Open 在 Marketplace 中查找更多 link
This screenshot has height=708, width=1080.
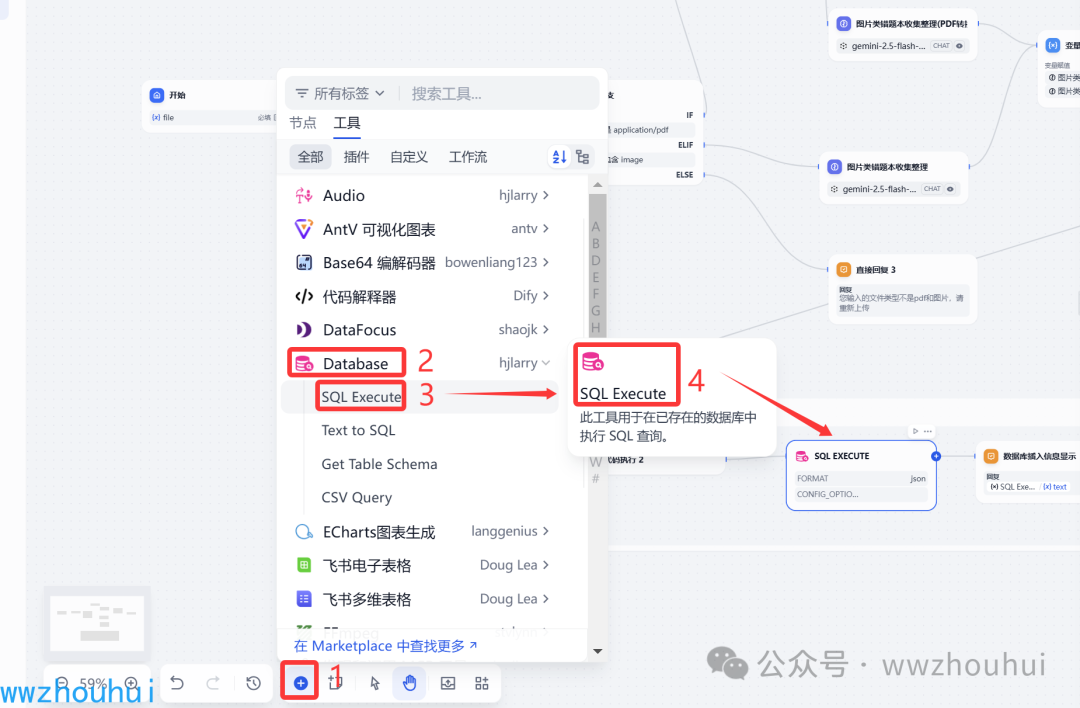pos(386,646)
